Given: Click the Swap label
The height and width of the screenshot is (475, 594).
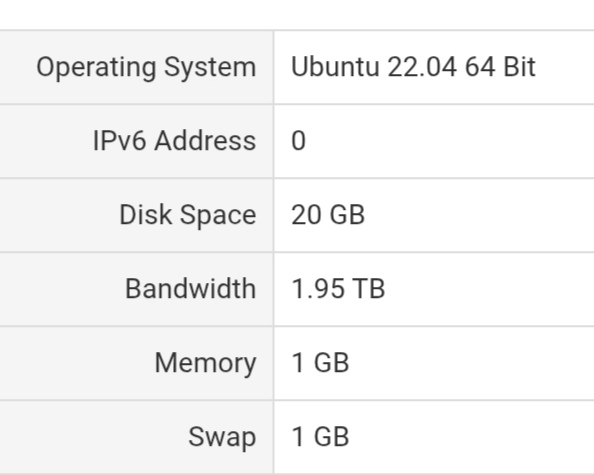Looking at the screenshot, I should [x=222, y=437].
